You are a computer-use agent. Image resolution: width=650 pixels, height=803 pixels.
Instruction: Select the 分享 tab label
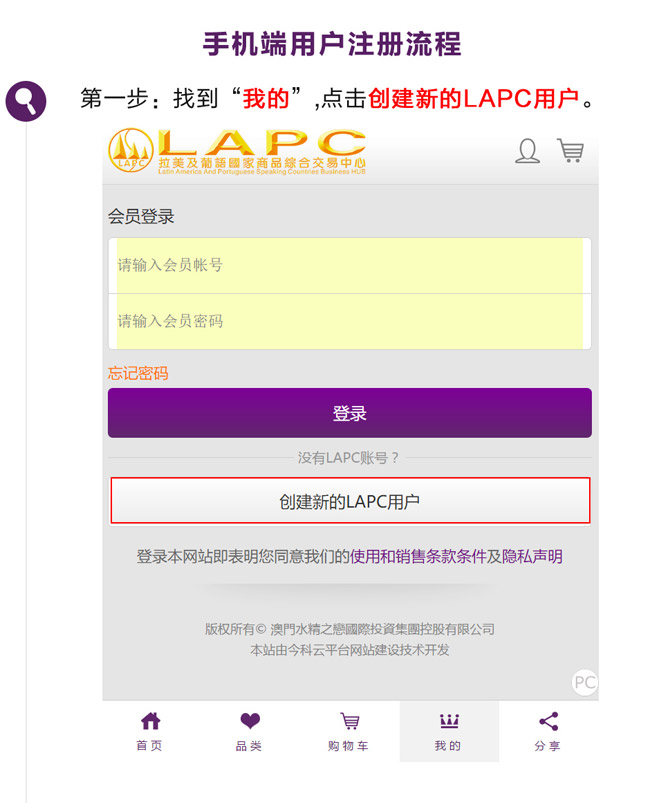point(548,746)
